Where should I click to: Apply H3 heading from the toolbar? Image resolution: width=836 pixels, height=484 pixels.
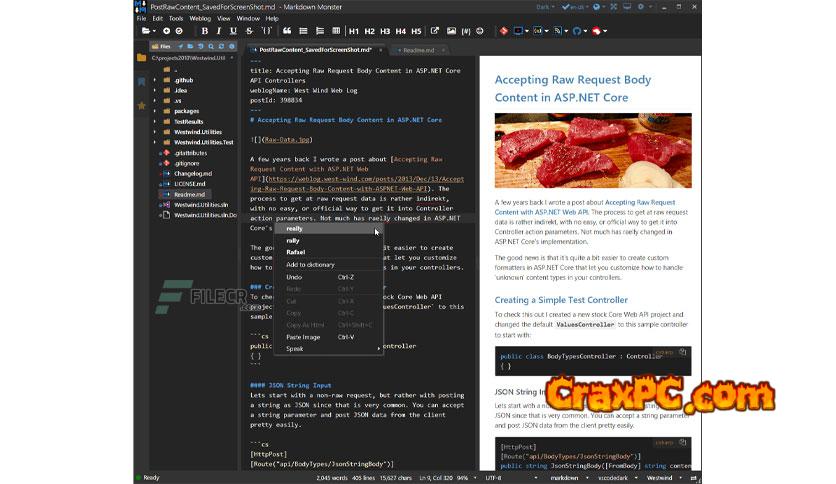coord(385,31)
